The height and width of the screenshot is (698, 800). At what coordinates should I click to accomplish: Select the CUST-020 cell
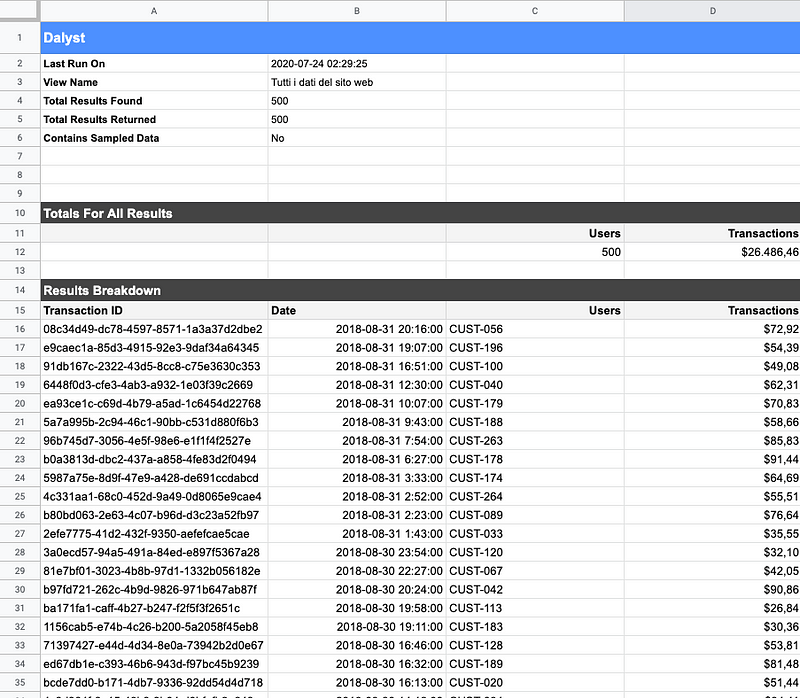[535, 683]
